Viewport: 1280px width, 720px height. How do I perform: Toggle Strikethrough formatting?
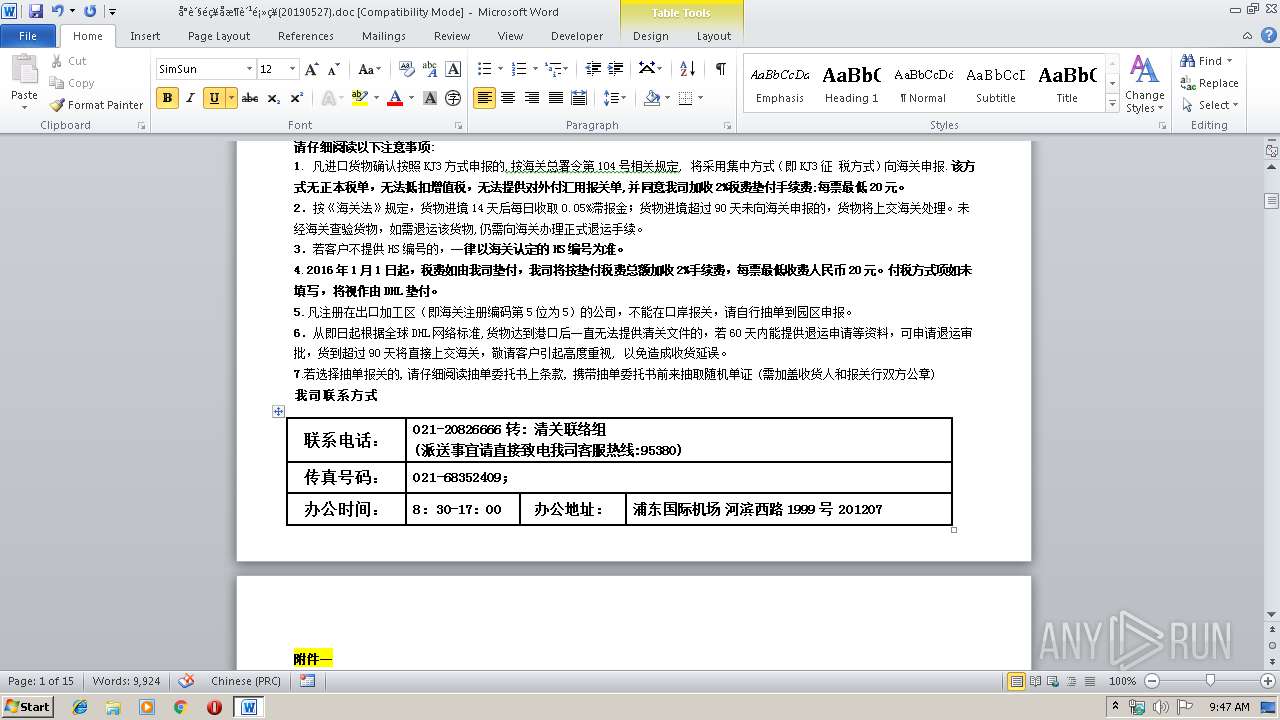pos(250,98)
